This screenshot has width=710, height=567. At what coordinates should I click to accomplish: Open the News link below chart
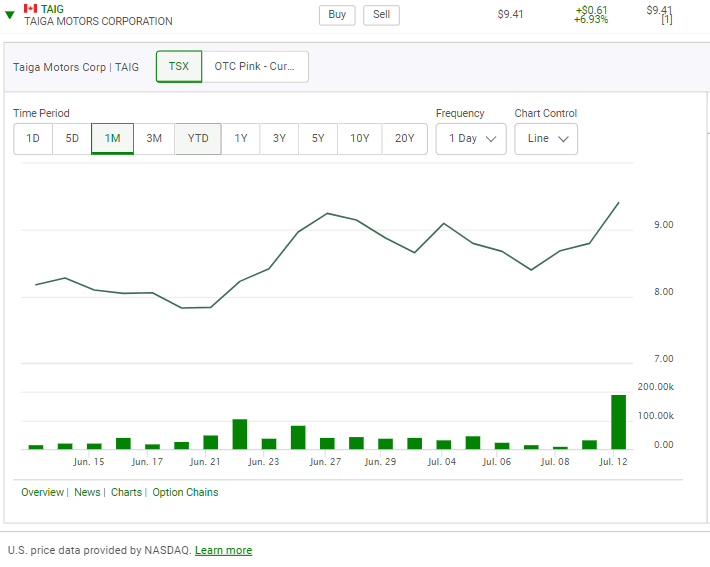click(x=87, y=492)
